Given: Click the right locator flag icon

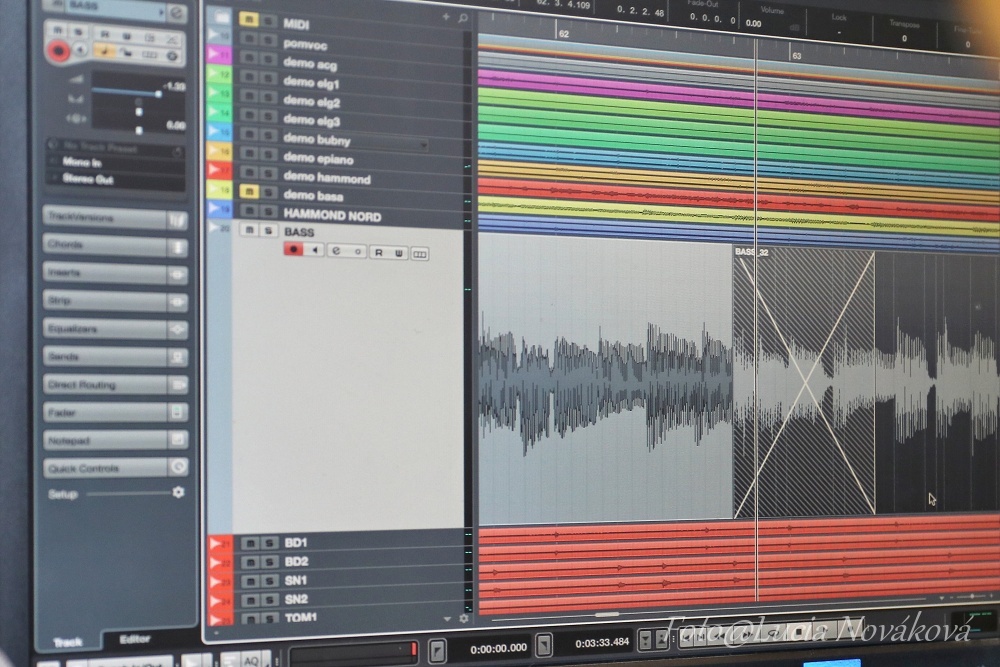Looking at the screenshot, I should [543, 645].
